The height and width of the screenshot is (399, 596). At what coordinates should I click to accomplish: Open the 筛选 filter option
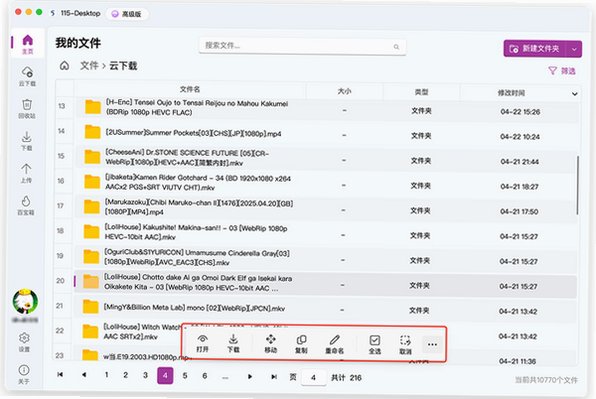tap(562, 71)
